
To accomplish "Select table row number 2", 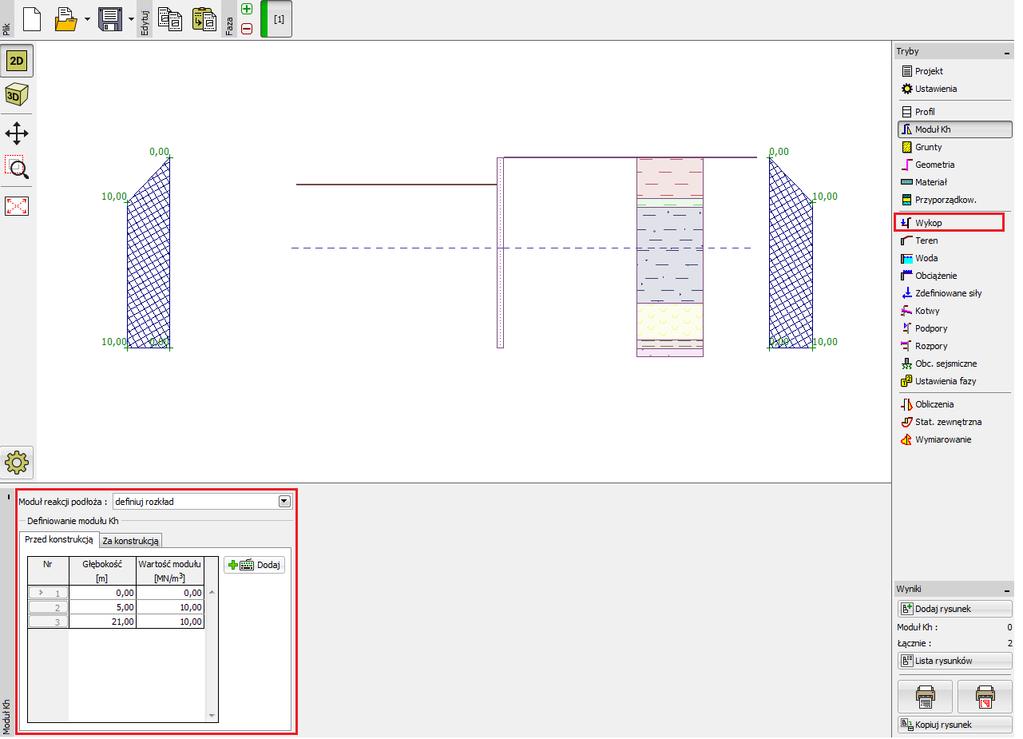I will coord(48,607).
